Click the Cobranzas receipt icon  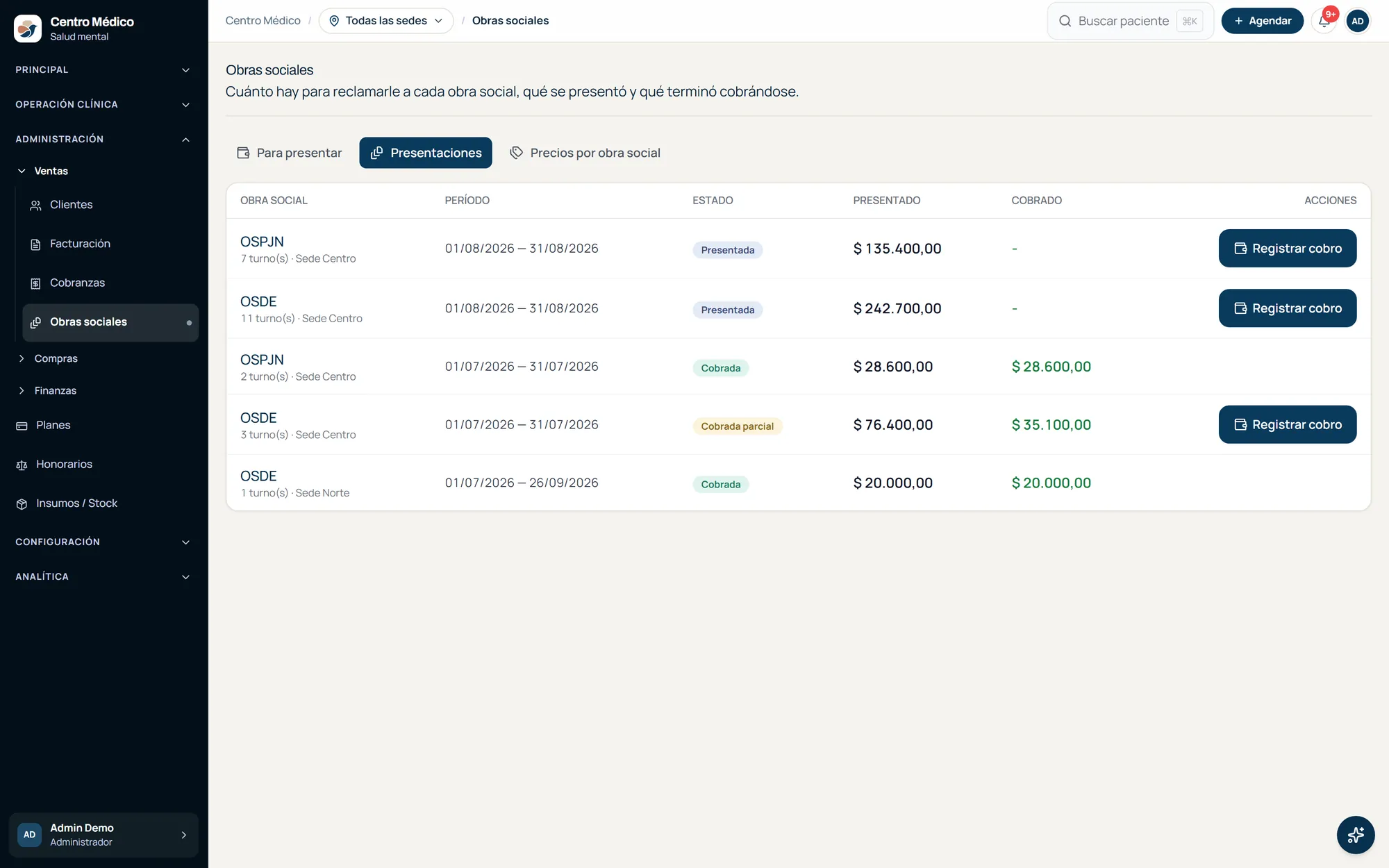click(35, 283)
